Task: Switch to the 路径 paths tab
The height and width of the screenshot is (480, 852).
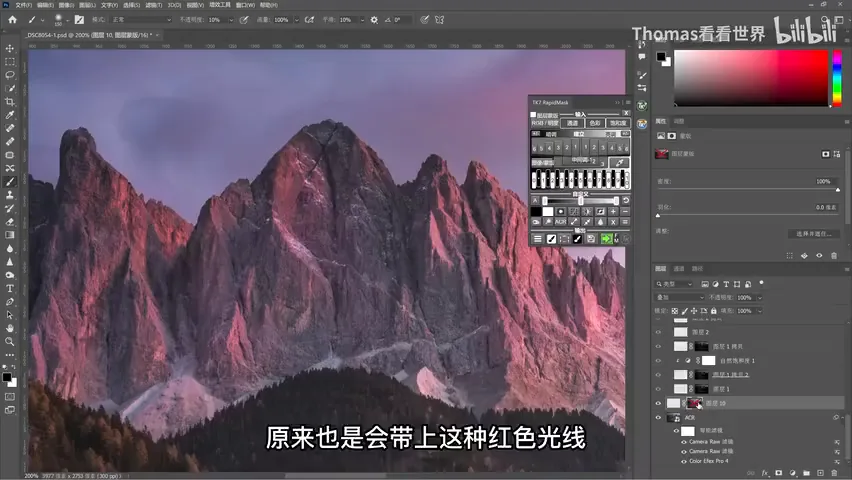Action: [x=697, y=269]
